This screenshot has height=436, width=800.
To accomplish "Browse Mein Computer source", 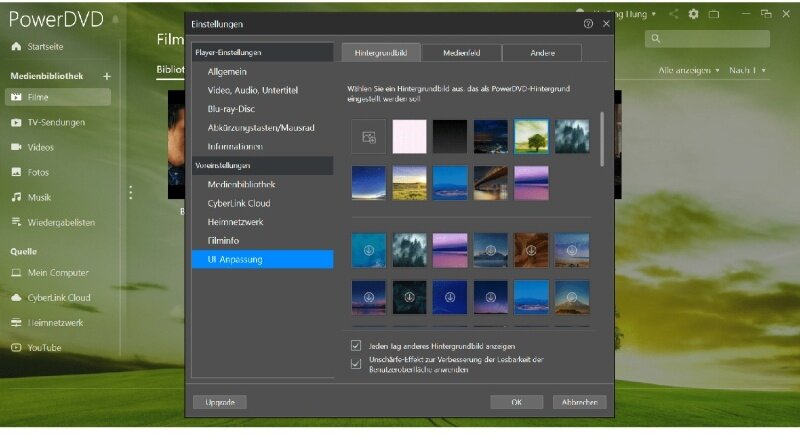I will (x=58, y=273).
